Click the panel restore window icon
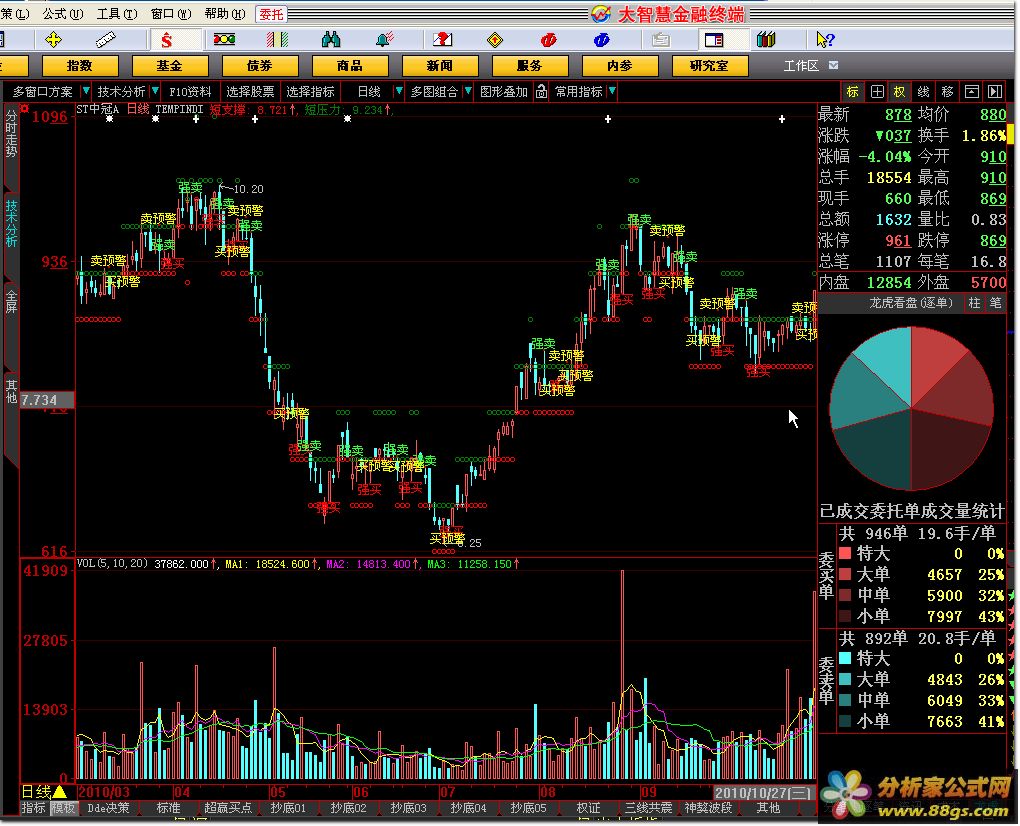This screenshot has height=826, width=1020. [x=971, y=92]
